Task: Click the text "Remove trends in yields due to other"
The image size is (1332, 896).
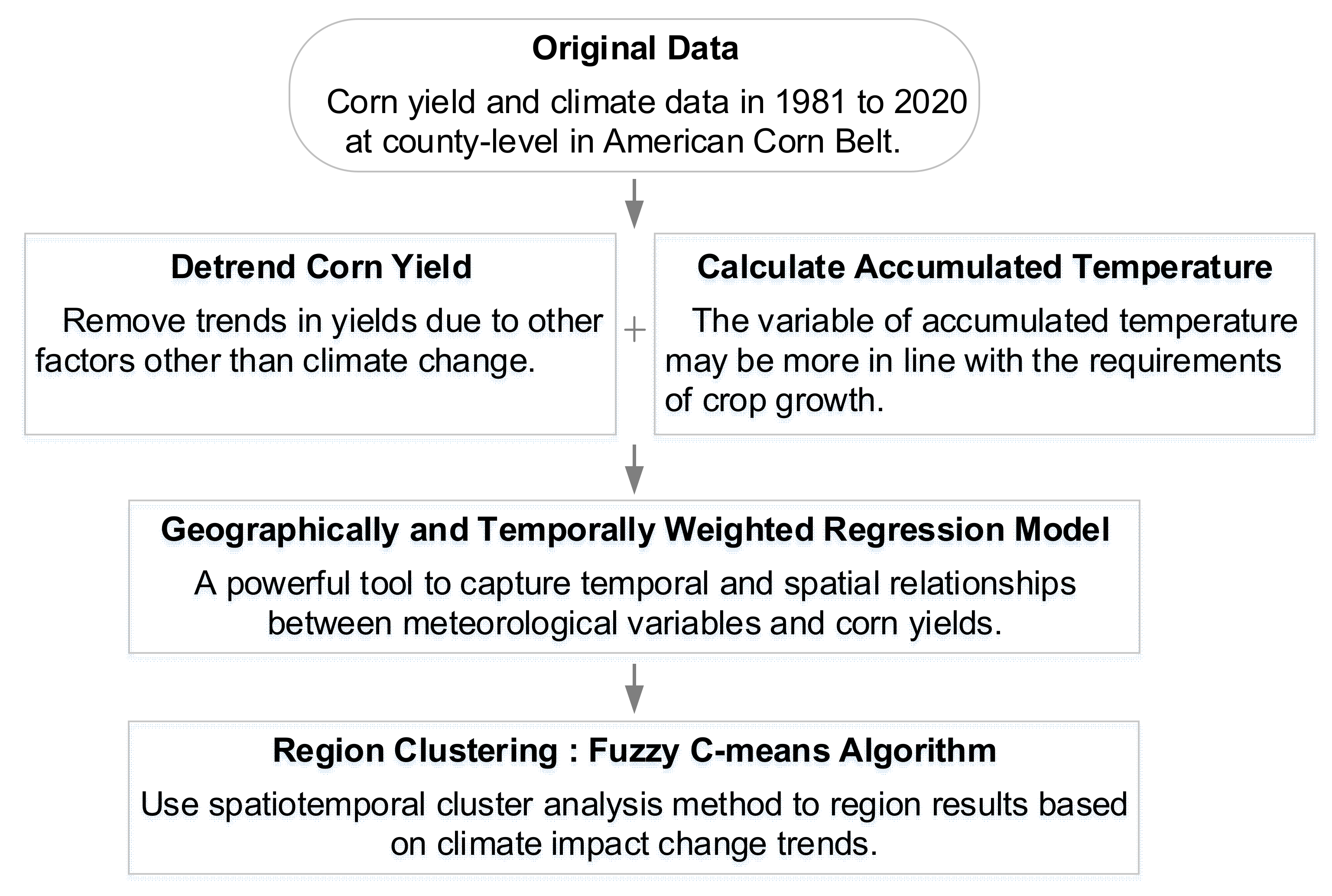Action: 333,321
